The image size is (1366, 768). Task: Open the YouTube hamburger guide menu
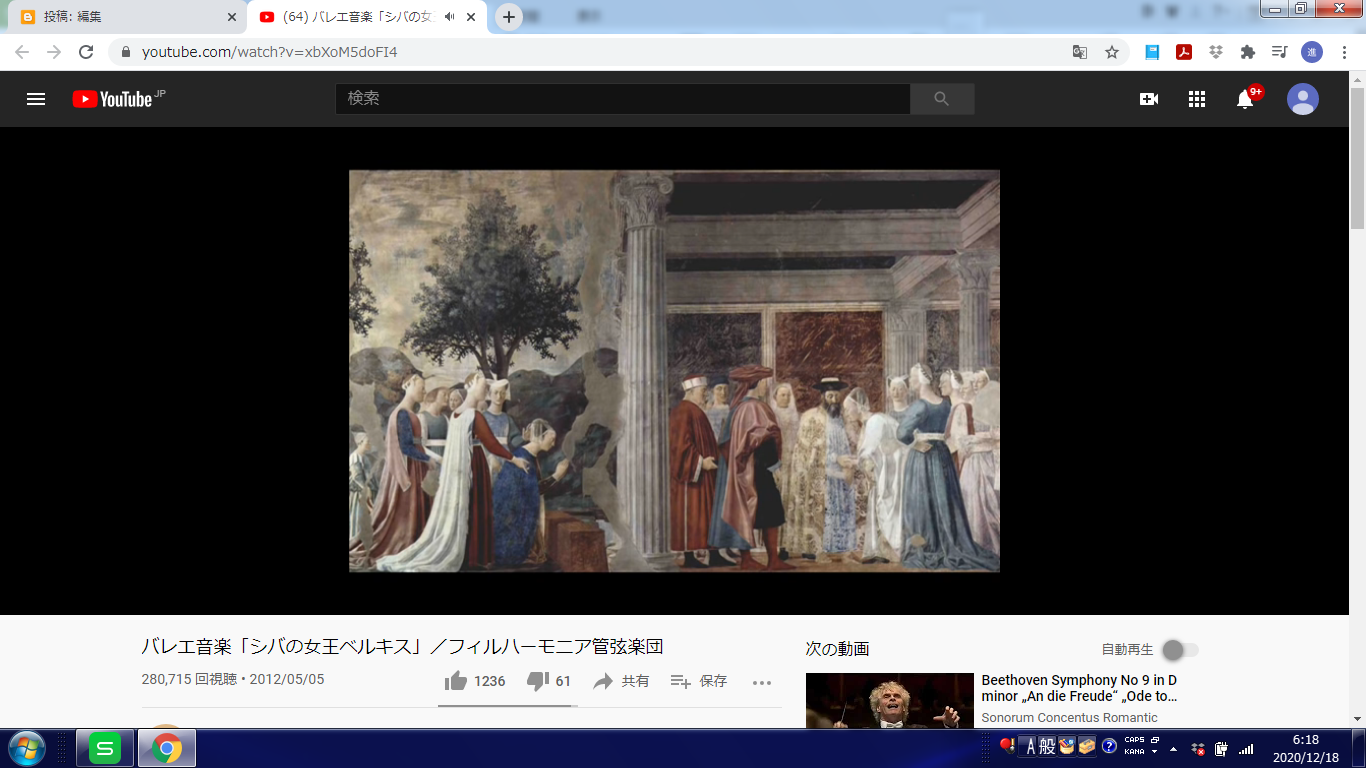point(36,99)
